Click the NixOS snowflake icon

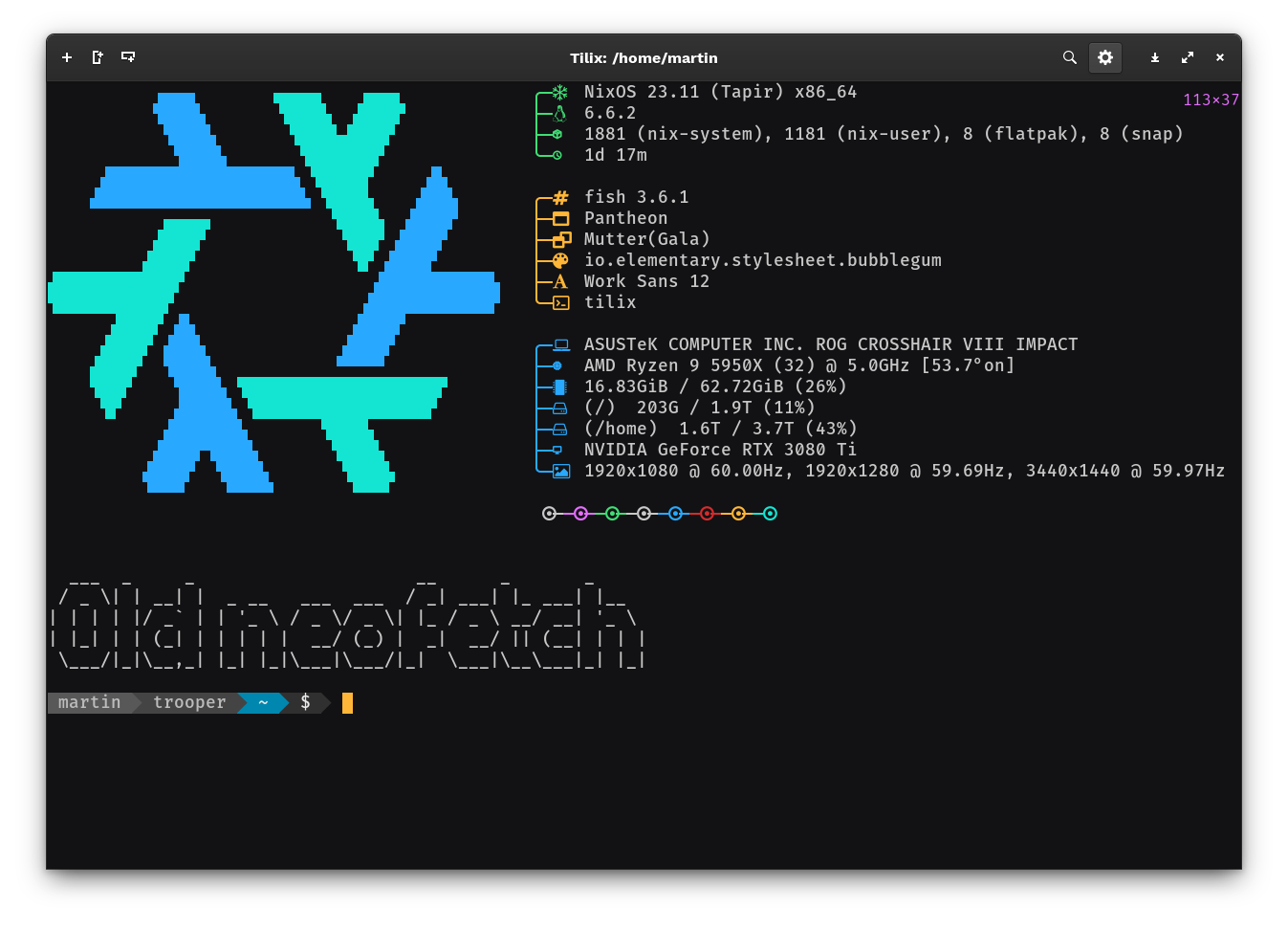click(560, 93)
